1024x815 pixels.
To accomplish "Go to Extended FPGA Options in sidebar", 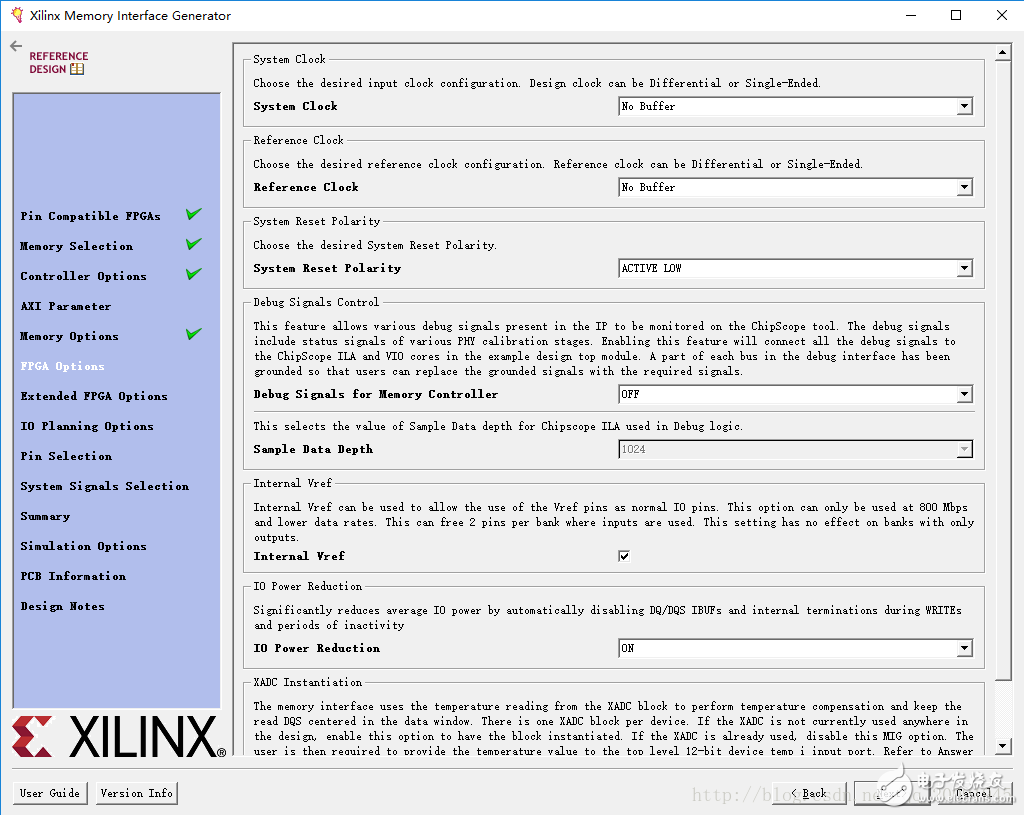I will pyautogui.click(x=94, y=396).
